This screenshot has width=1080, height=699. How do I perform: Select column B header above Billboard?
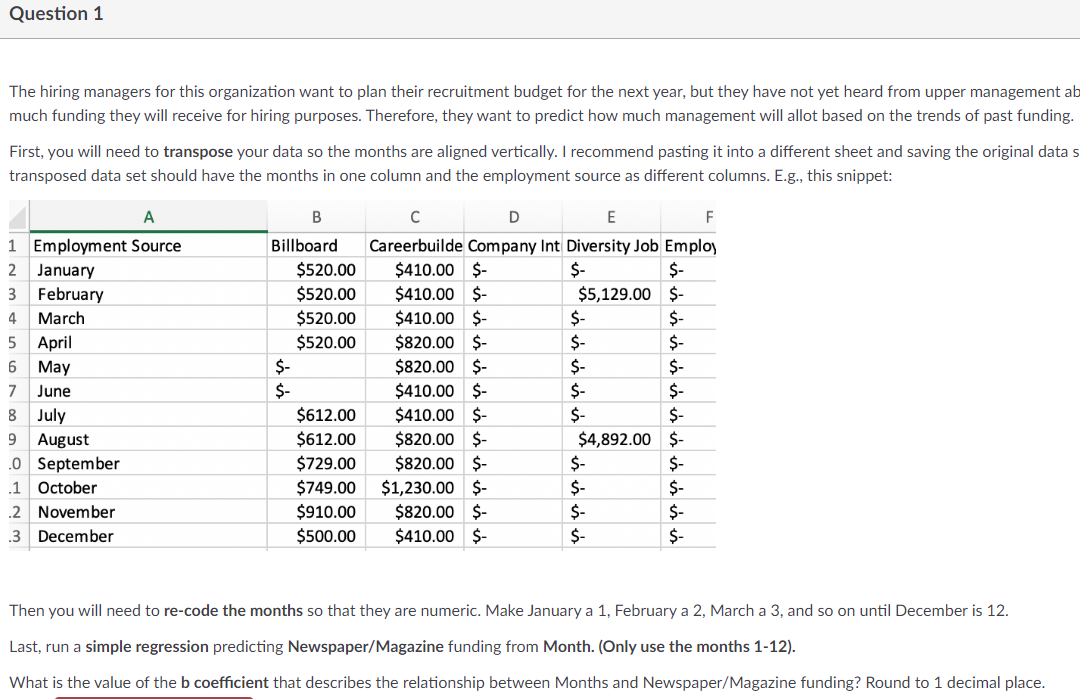316,217
